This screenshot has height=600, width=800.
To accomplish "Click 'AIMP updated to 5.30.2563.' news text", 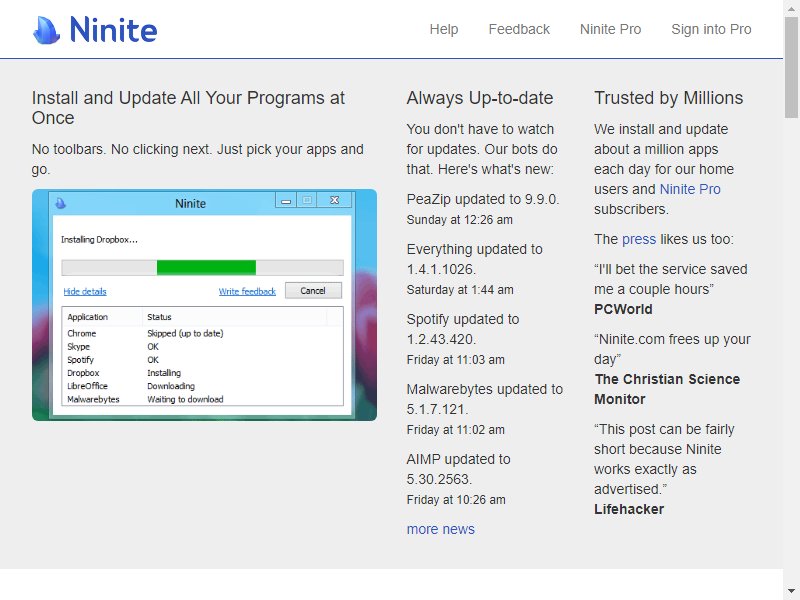I will click(458, 469).
